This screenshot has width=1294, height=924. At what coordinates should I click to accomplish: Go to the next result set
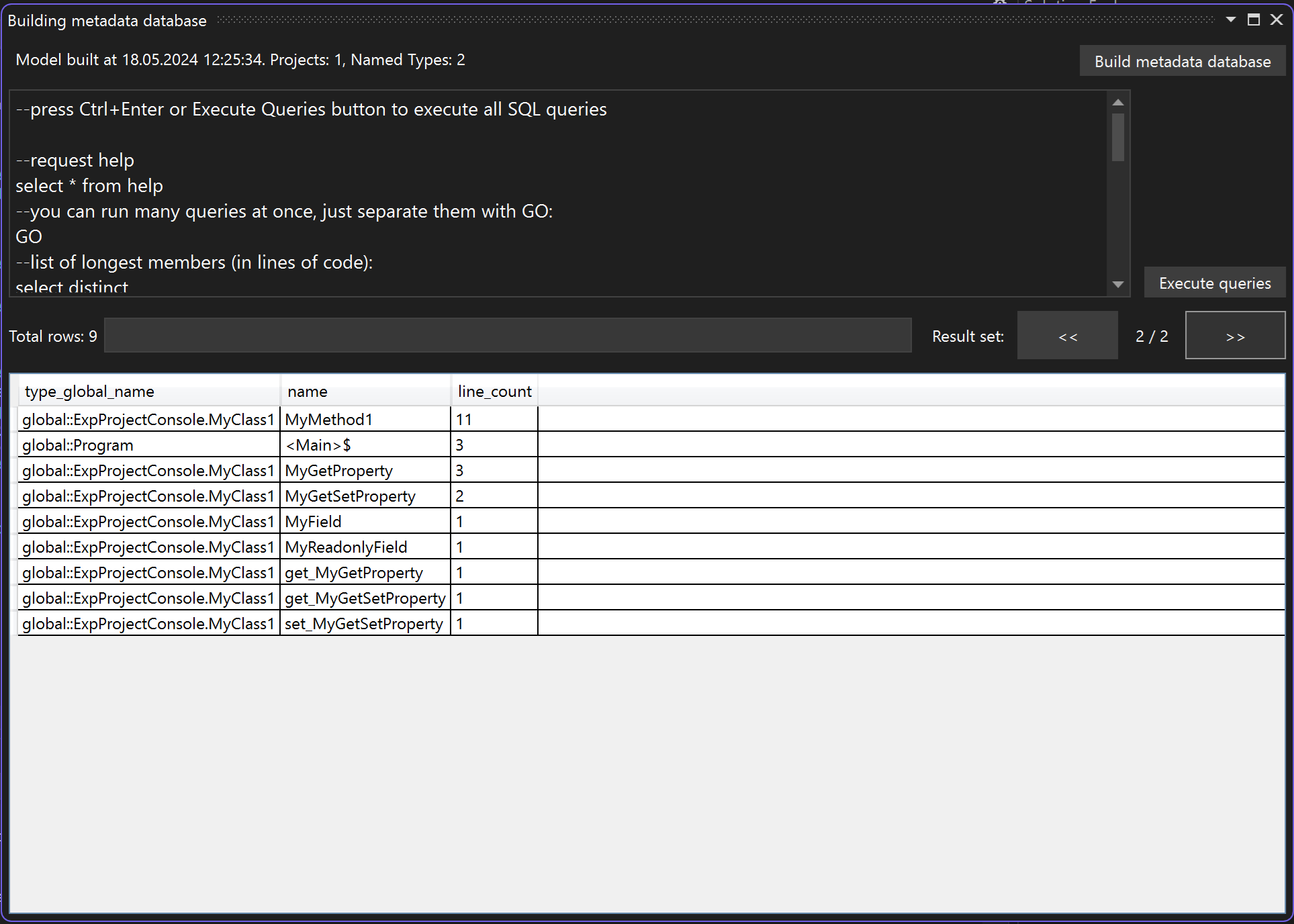click(1235, 336)
